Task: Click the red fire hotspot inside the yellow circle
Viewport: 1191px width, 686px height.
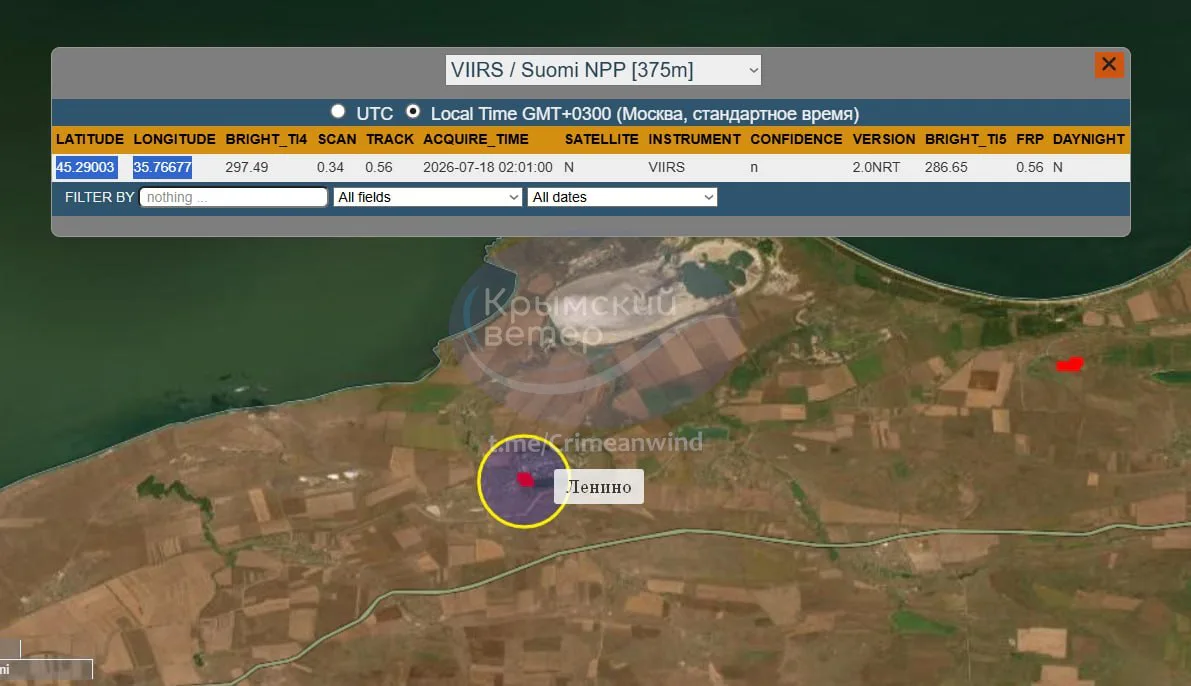Action: (x=524, y=479)
